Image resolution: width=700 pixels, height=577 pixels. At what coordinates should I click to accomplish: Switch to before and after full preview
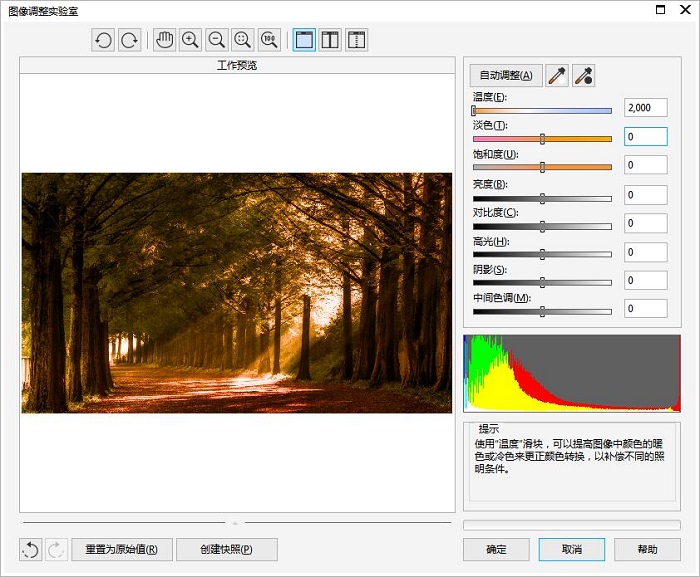330,40
